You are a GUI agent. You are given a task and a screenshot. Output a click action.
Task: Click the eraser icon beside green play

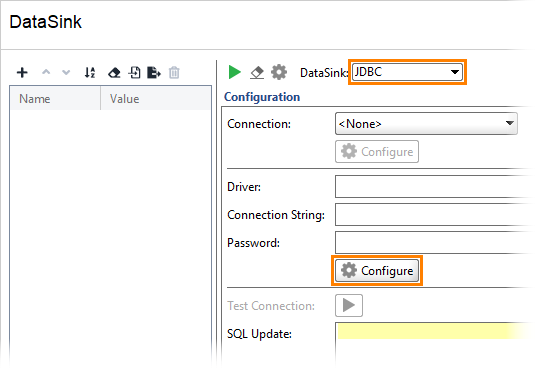tap(257, 73)
